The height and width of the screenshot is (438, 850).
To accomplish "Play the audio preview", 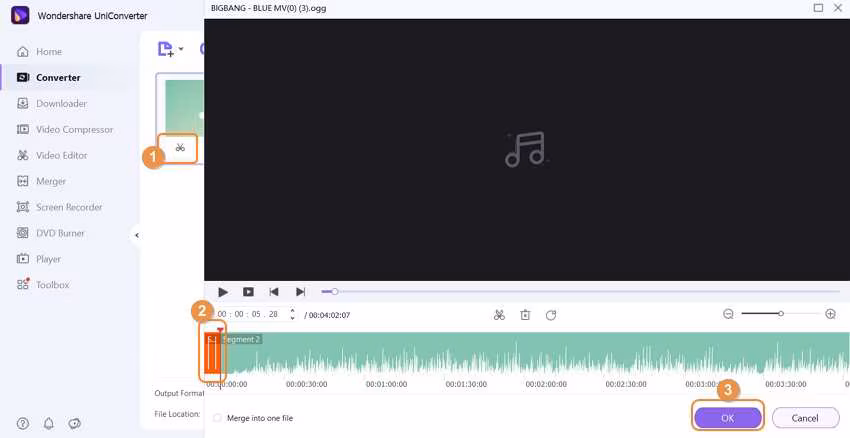I will 223,292.
